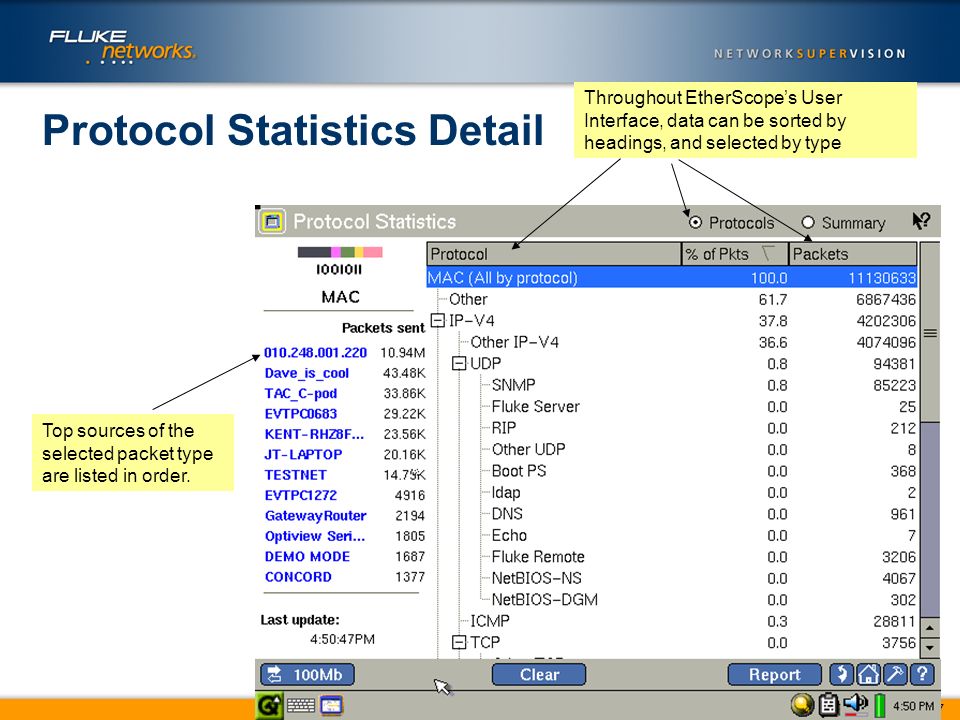960x720 pixels.
Task: Select the ldap row
Action: (672, 492)
